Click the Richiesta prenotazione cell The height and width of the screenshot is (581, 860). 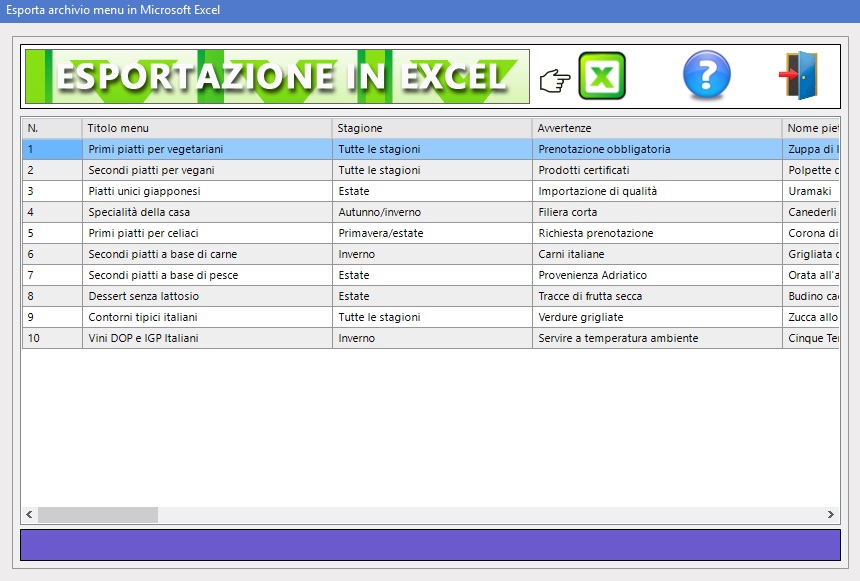tap(657, 233)
